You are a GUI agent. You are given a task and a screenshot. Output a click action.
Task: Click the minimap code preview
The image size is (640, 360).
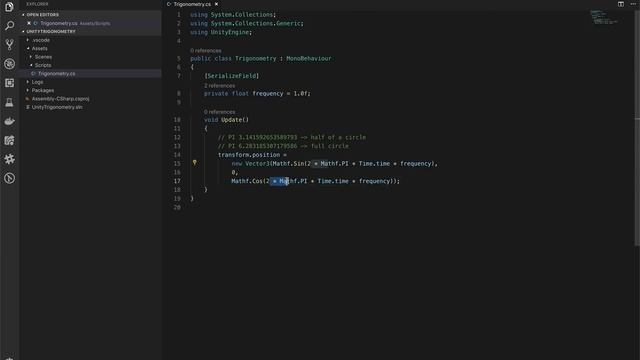[604, 17]
